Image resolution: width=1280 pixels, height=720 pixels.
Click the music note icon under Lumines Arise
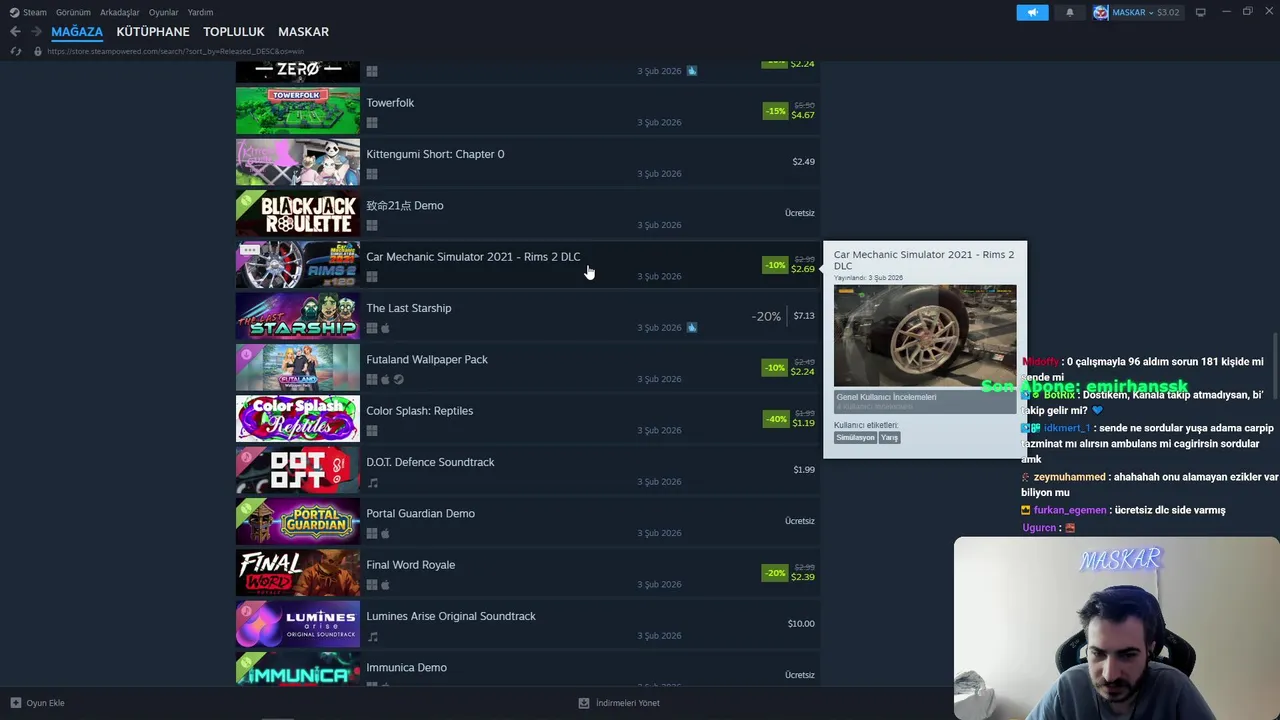(x=372, y=636)
